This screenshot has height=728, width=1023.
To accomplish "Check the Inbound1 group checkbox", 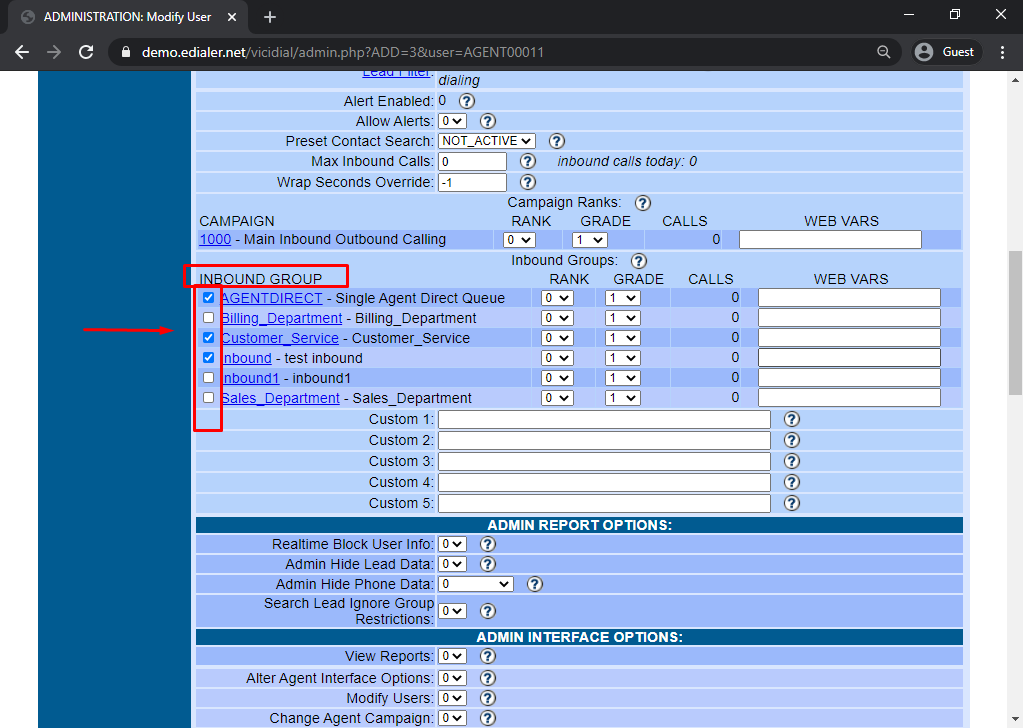I will click(x=208, y=378).
